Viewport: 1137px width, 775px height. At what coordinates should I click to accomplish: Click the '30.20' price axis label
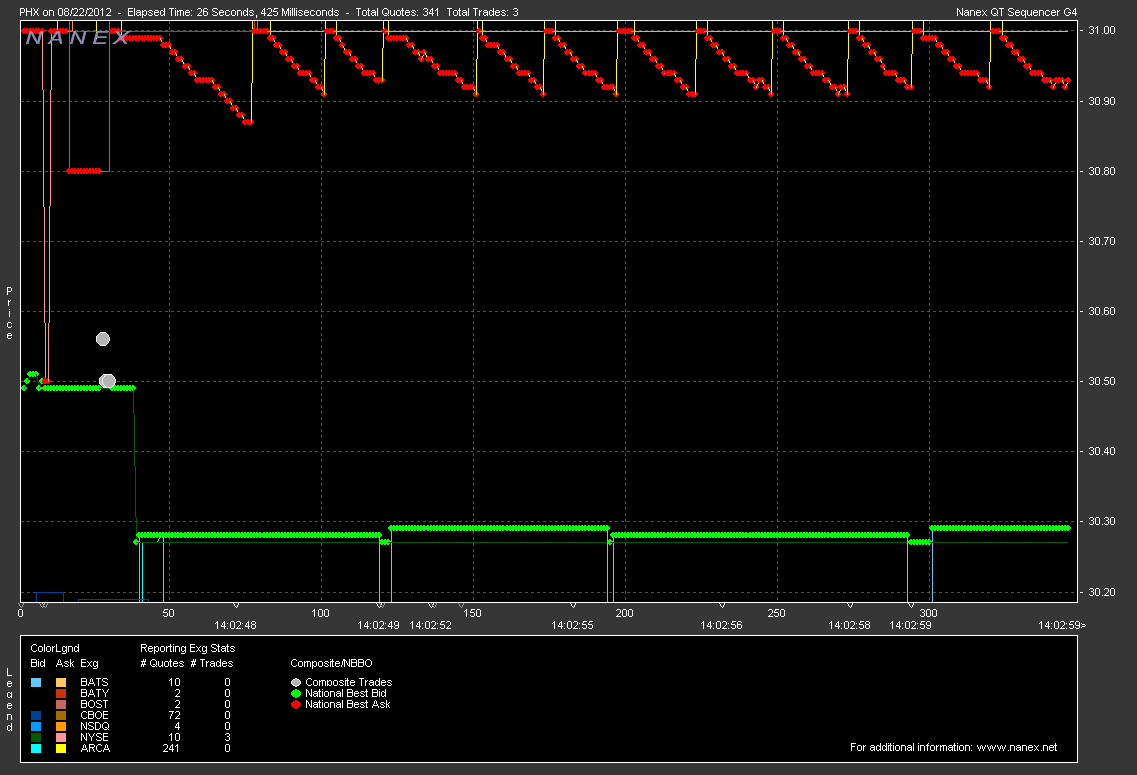(1102, 592)
